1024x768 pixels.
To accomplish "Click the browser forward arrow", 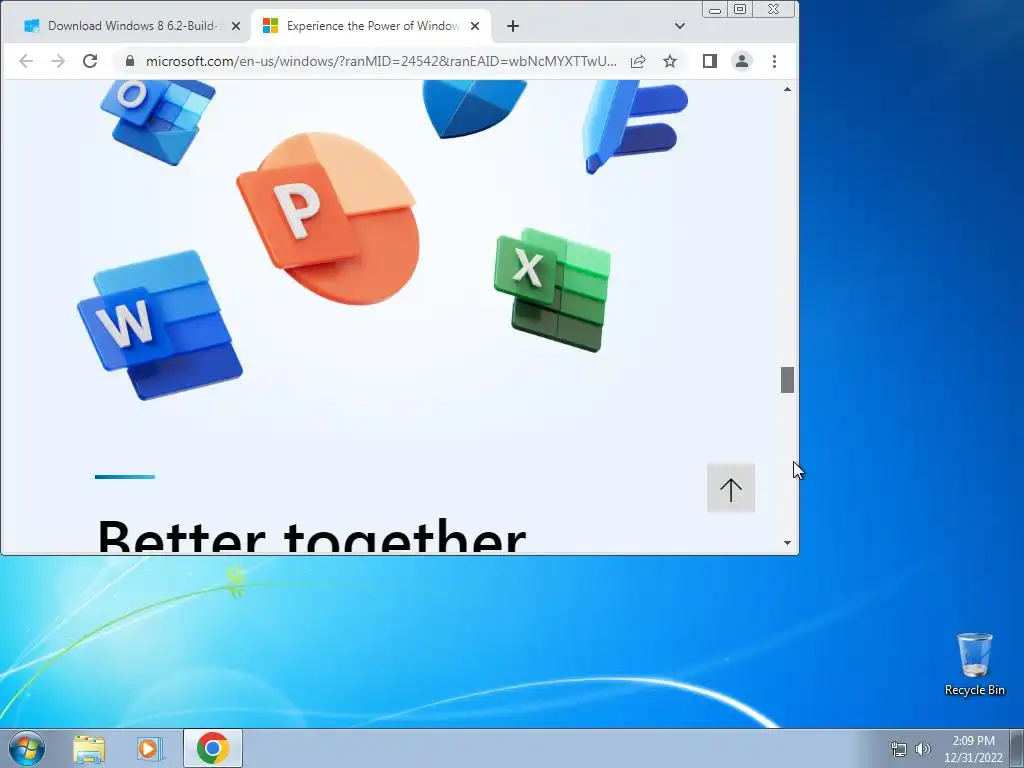I will [57, 61].
